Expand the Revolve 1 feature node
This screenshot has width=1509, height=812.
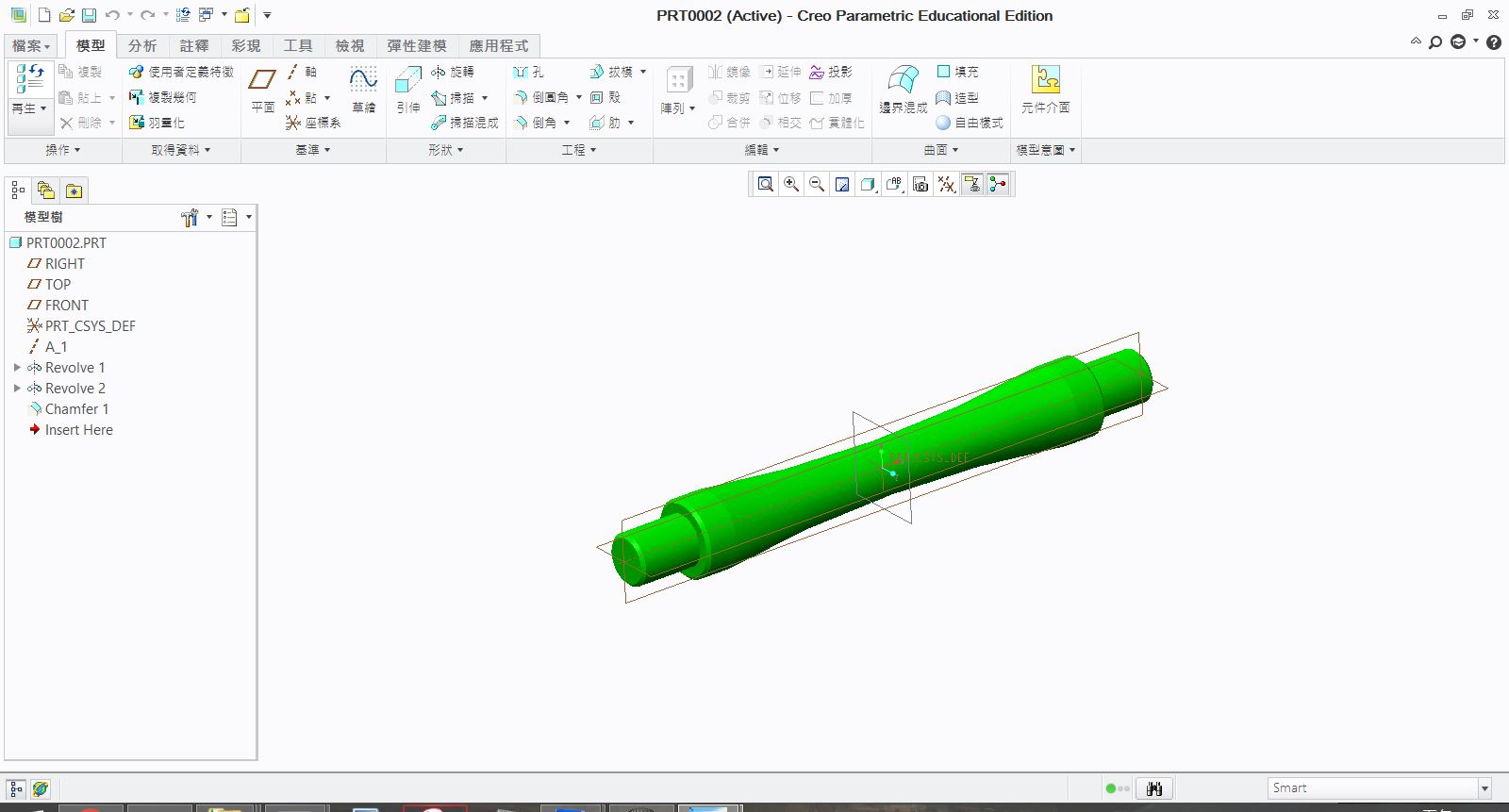point(17,368)
